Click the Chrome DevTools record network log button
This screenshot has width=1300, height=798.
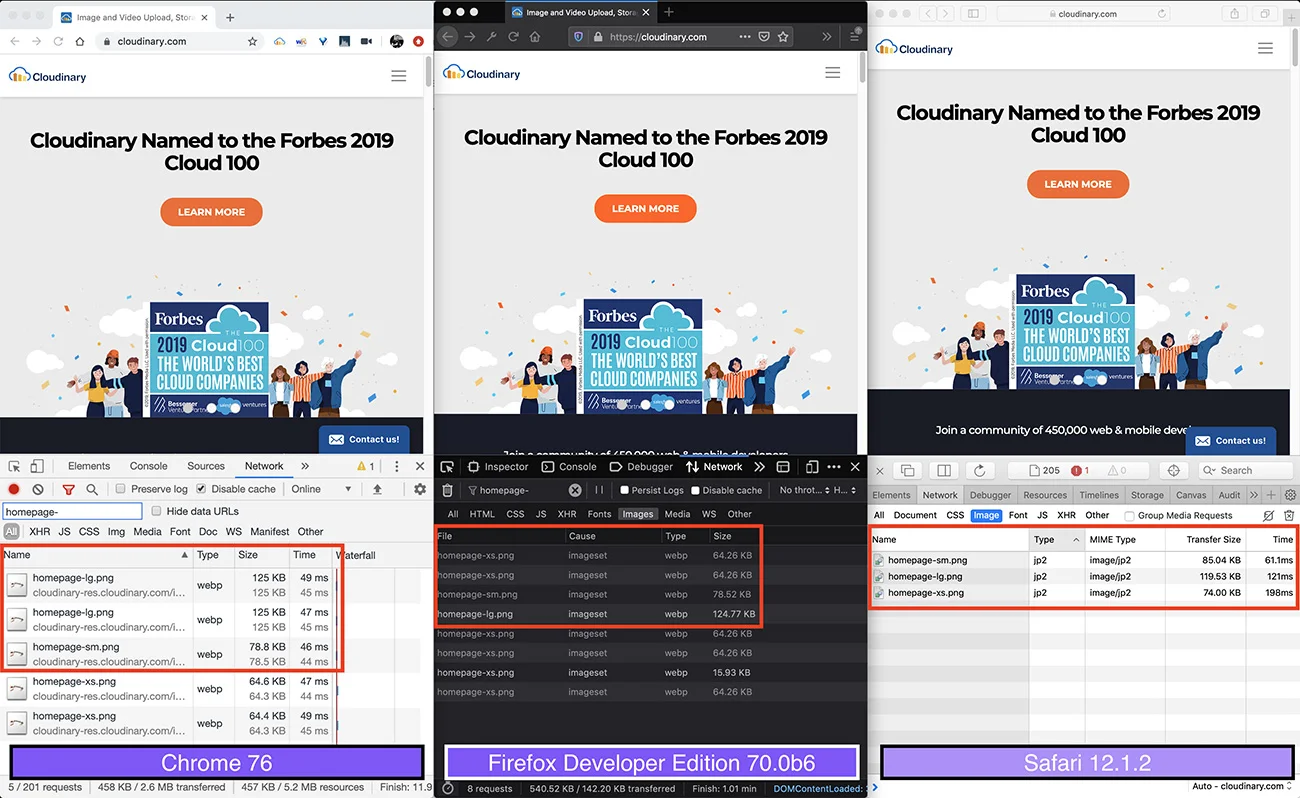(14, 489)
